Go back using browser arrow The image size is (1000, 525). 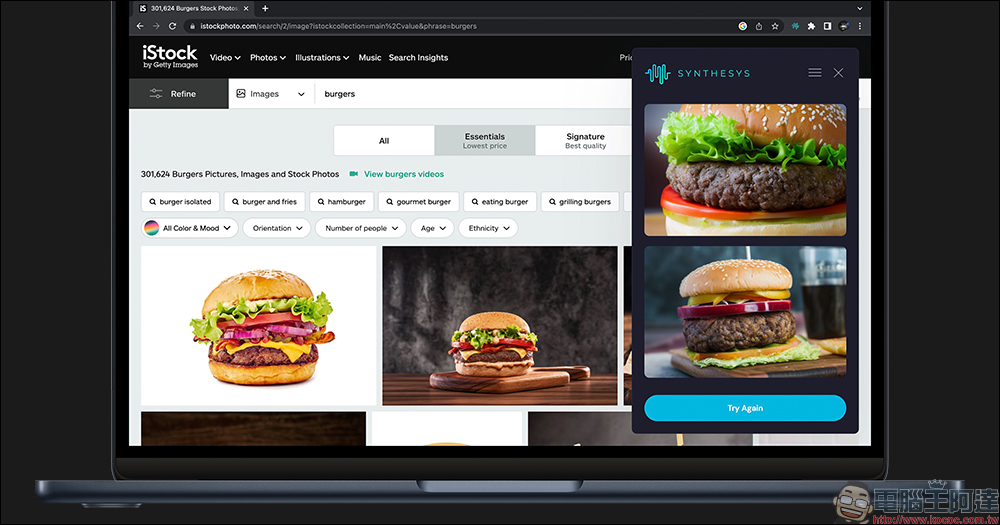click(140, 26)
